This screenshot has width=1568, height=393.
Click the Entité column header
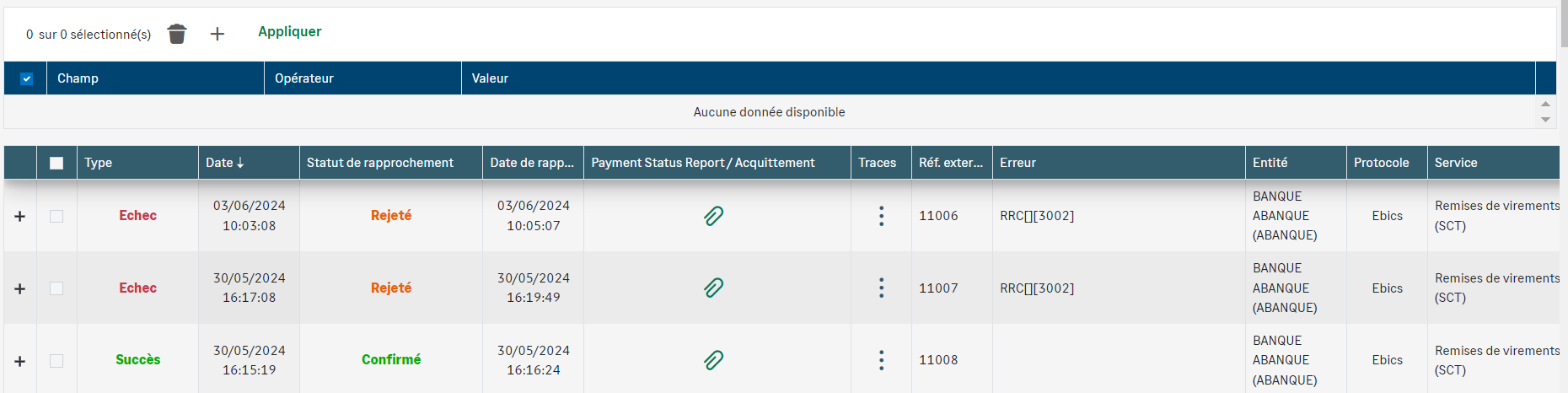(1270, 163)
